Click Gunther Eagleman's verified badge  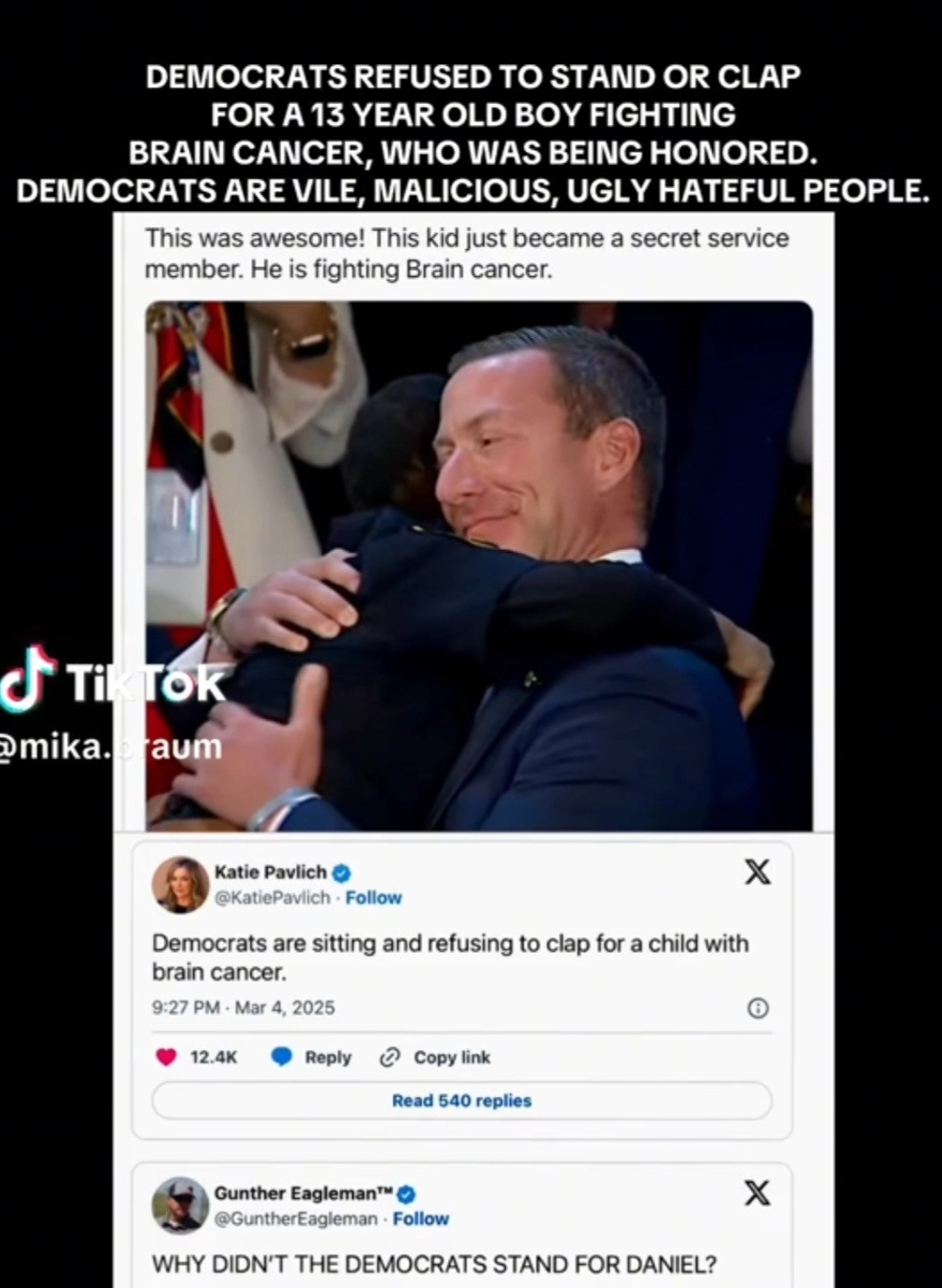tap(406, 1193)
